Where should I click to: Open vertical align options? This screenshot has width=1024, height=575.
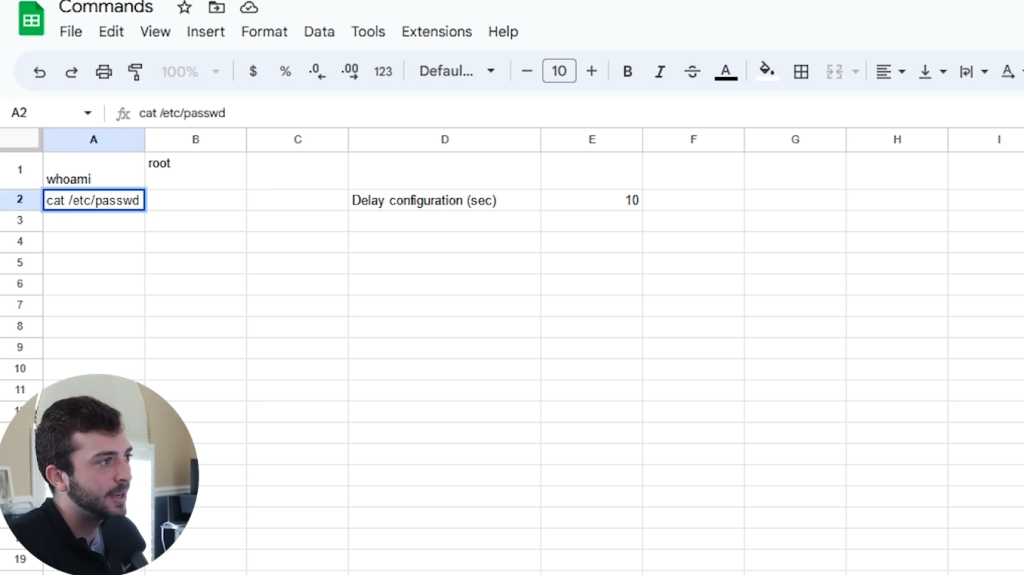932,71
